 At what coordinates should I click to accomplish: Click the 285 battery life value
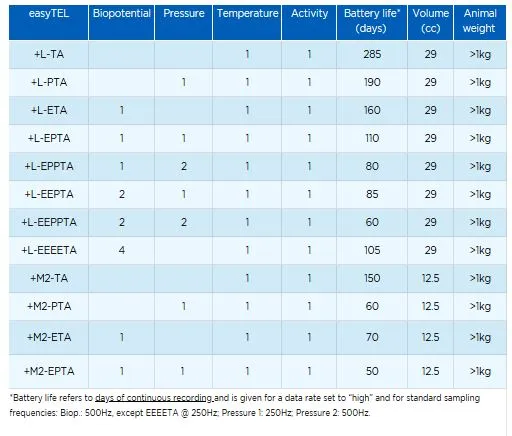(x=372, y=54)
